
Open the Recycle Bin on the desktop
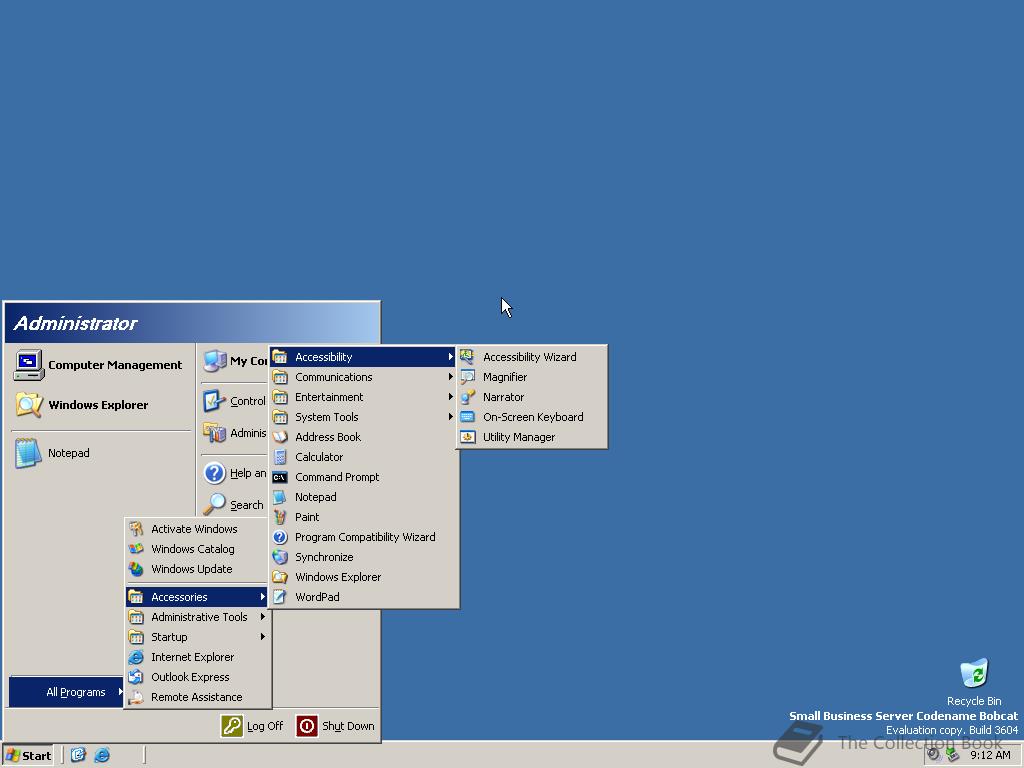click(x=974, y=682)
